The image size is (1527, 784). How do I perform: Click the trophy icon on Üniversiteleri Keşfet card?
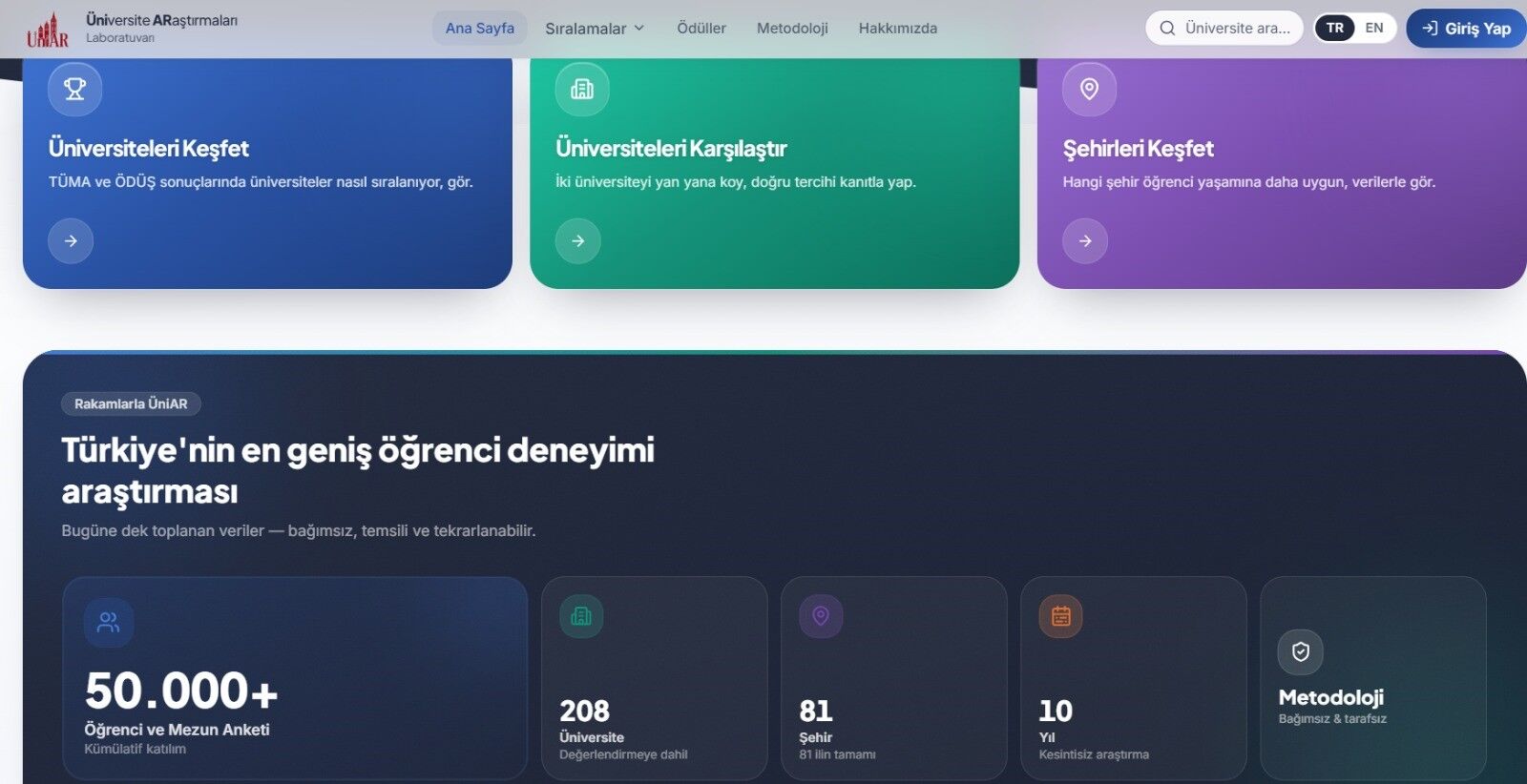[74, 89]
